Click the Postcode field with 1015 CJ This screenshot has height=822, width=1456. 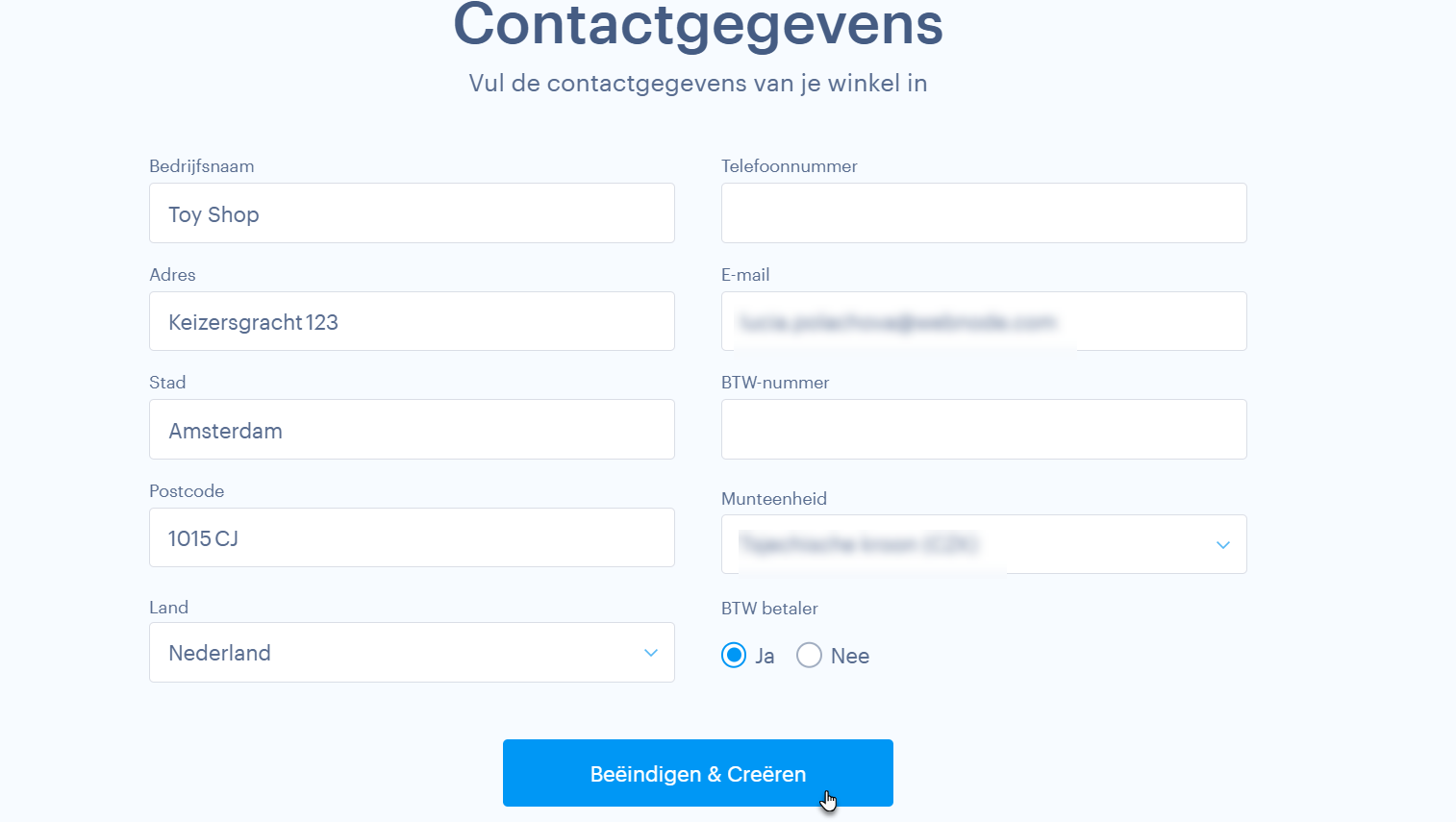(412, 537)
